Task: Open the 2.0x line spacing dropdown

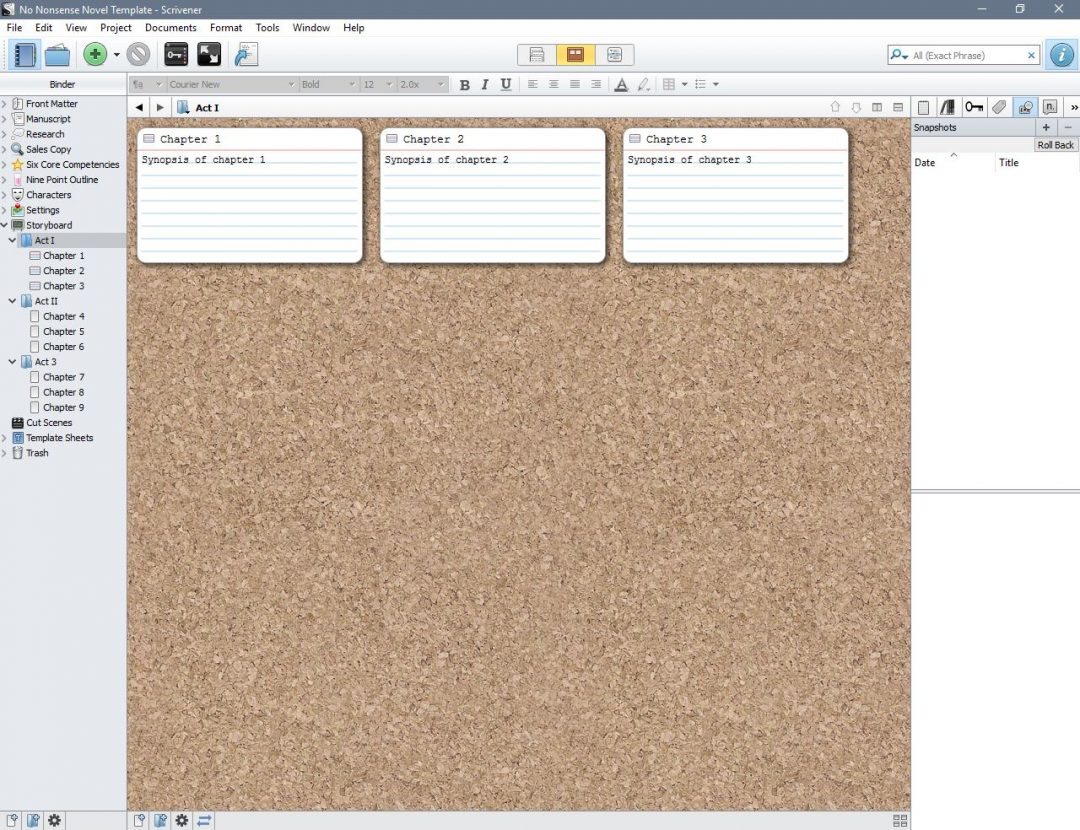Action: coord(422,84)
